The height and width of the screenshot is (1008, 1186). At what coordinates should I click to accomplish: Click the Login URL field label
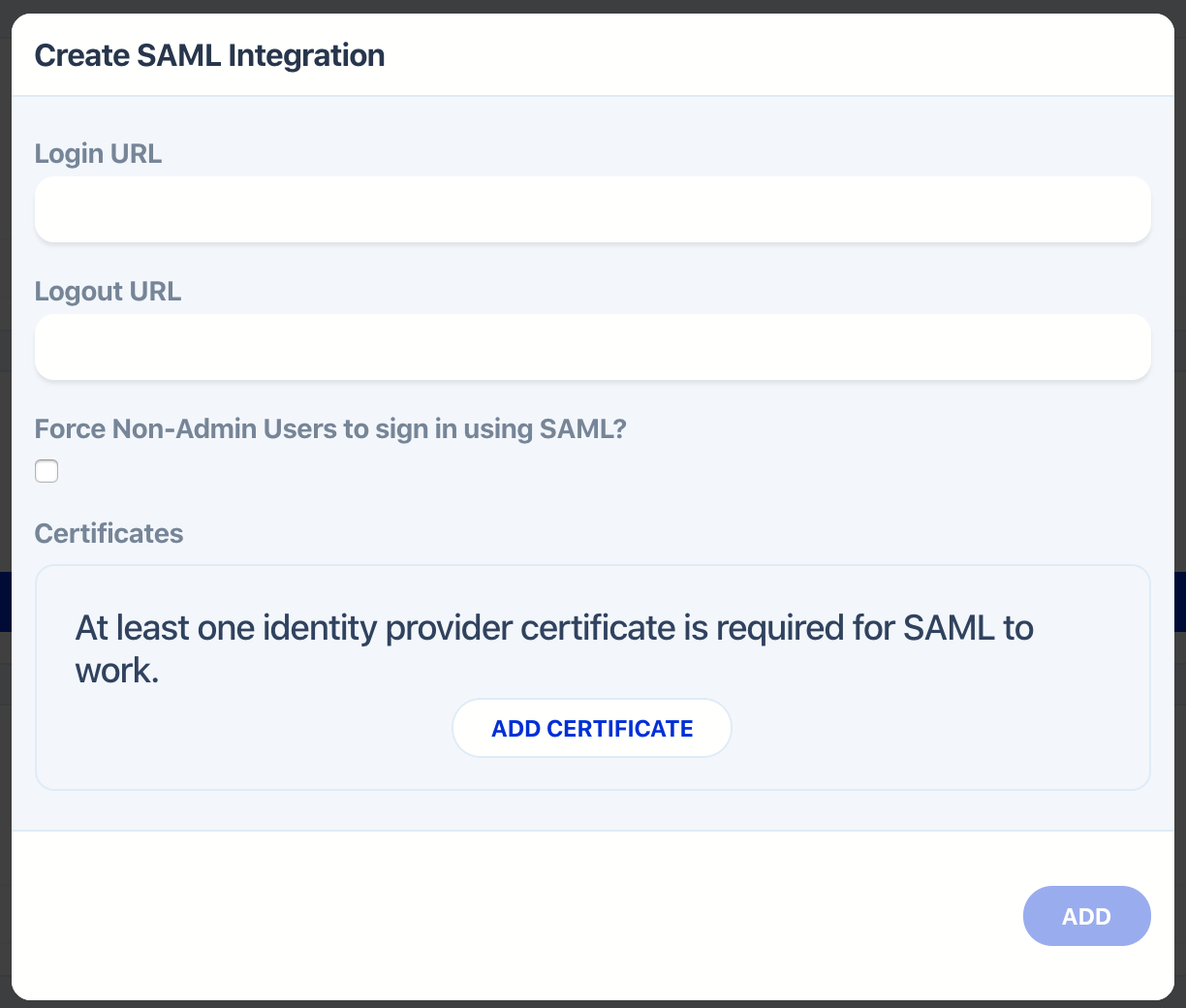click(x=98, y=154)
